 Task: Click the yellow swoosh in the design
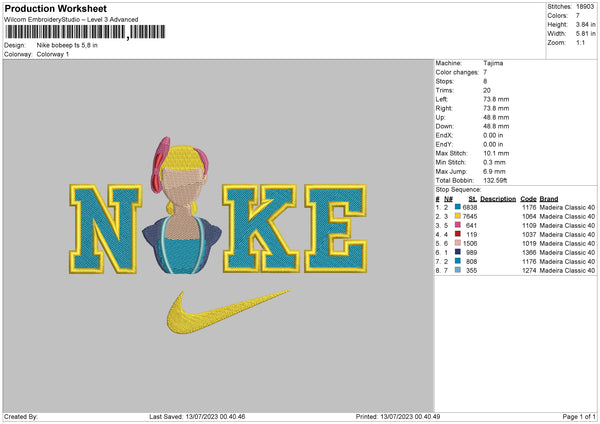[x=228, y=311]
